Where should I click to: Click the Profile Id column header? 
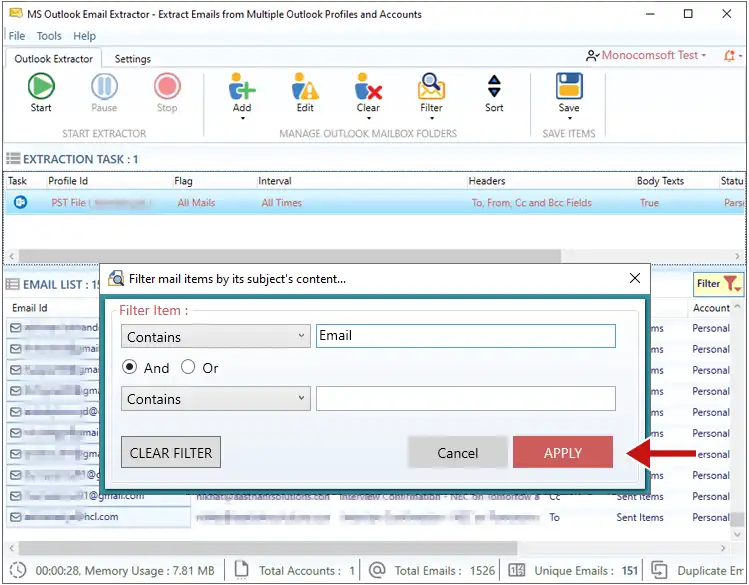(68, 181)
